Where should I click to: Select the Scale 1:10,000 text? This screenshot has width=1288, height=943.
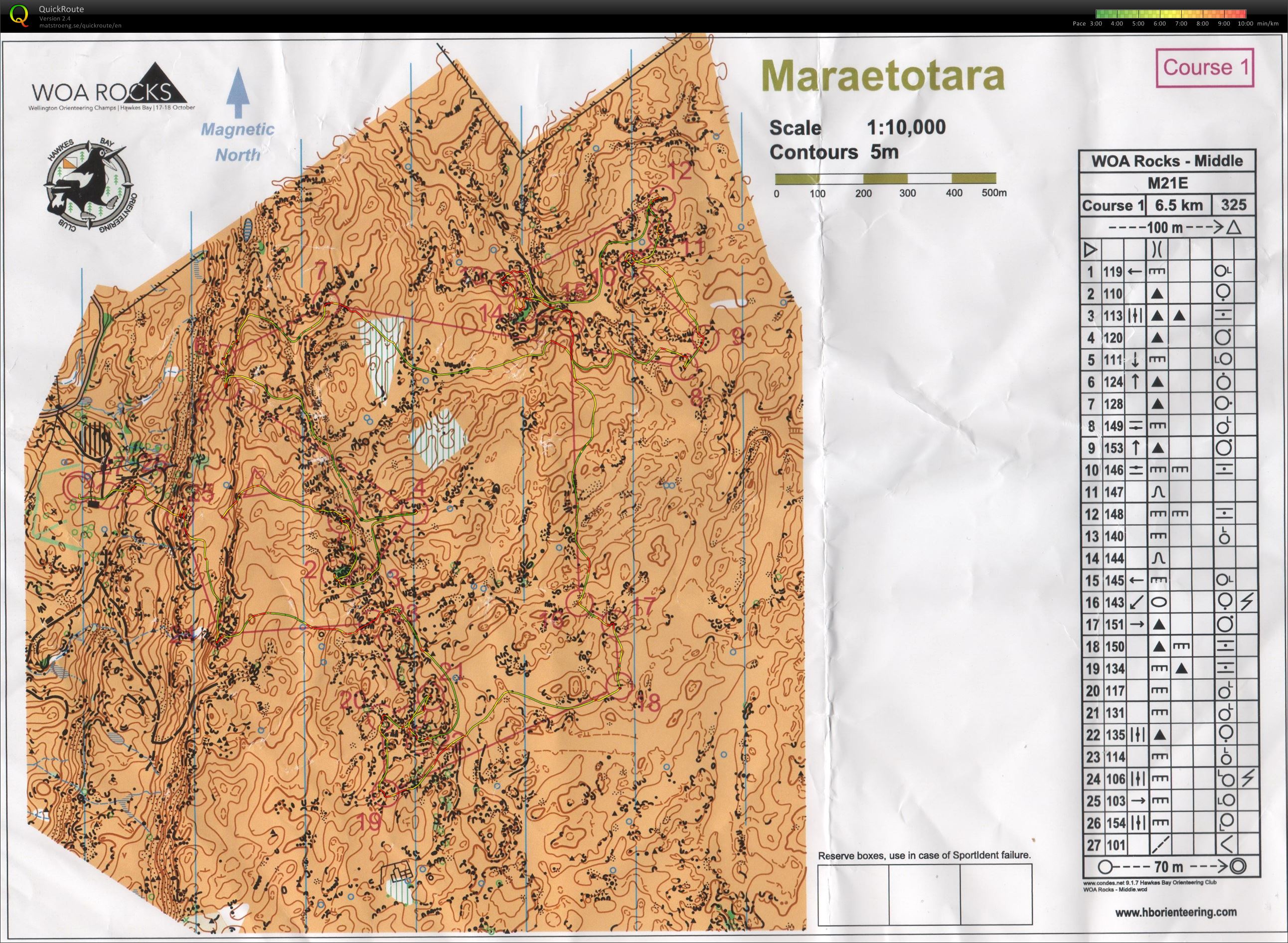click(857, 127)
